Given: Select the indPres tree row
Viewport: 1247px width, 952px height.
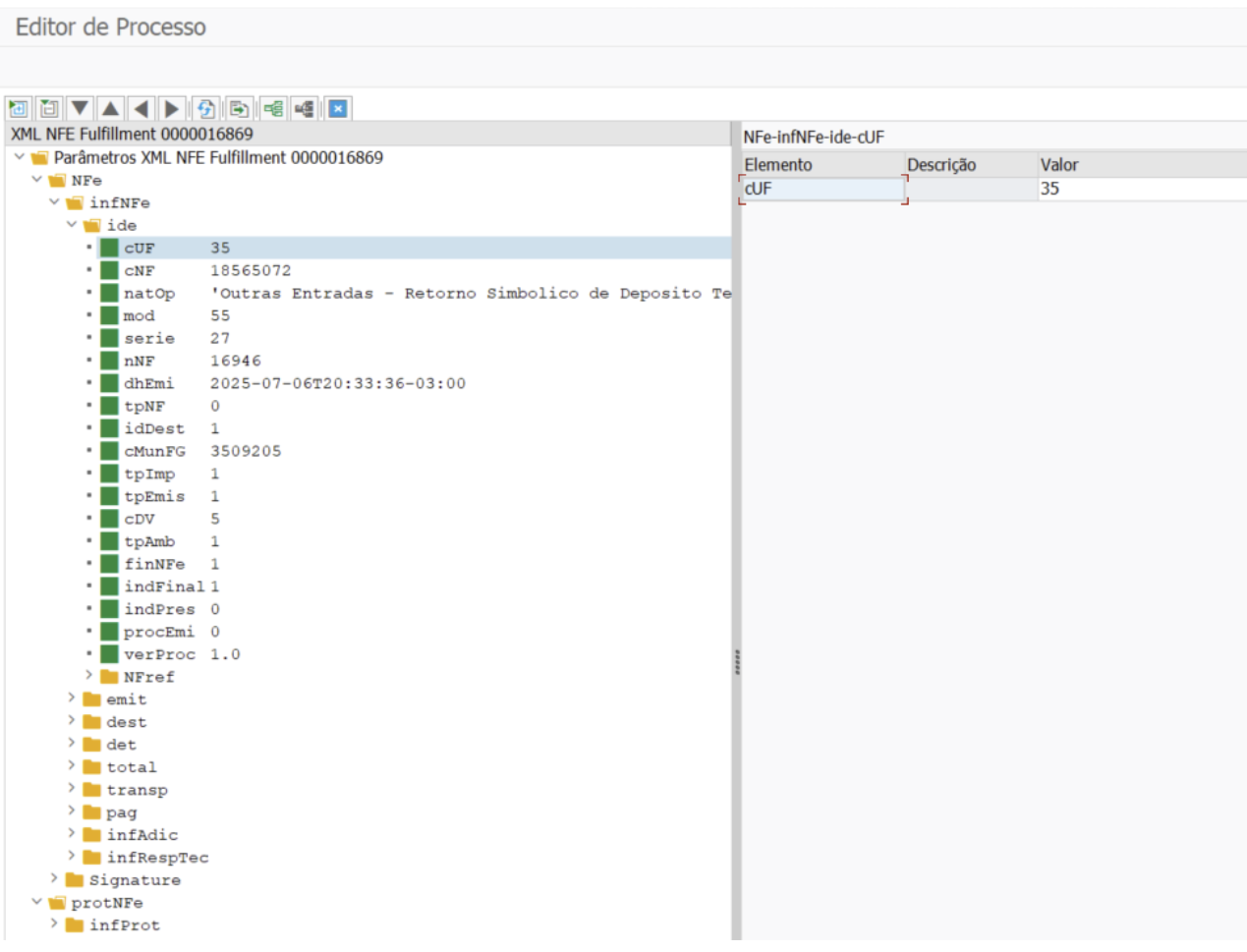Looking at the screenshot, I should pos(368,609).
